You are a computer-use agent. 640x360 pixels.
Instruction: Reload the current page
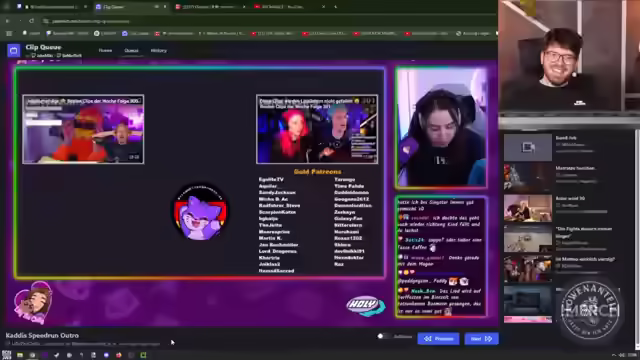click(31, 21)
